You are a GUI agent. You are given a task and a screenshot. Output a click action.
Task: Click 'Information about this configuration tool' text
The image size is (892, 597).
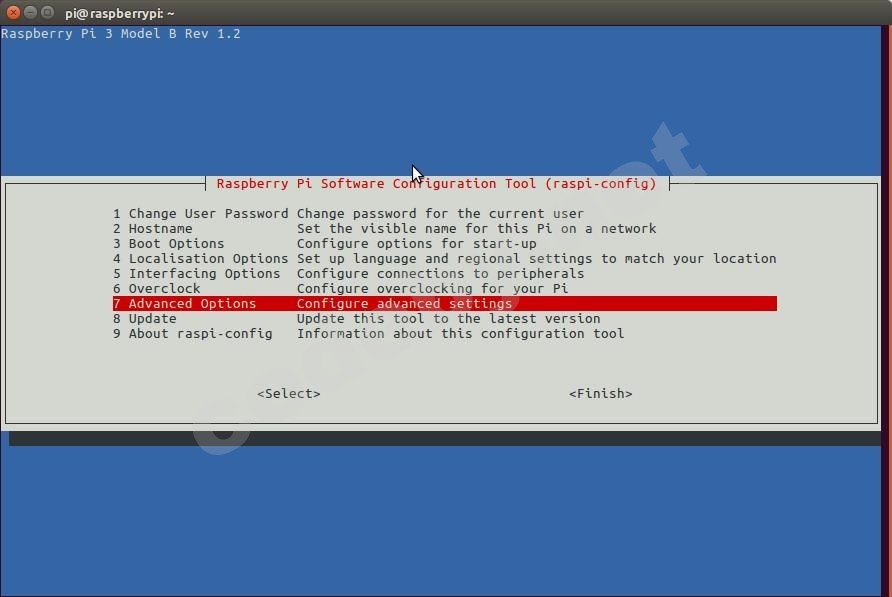[x=460, y=334]
